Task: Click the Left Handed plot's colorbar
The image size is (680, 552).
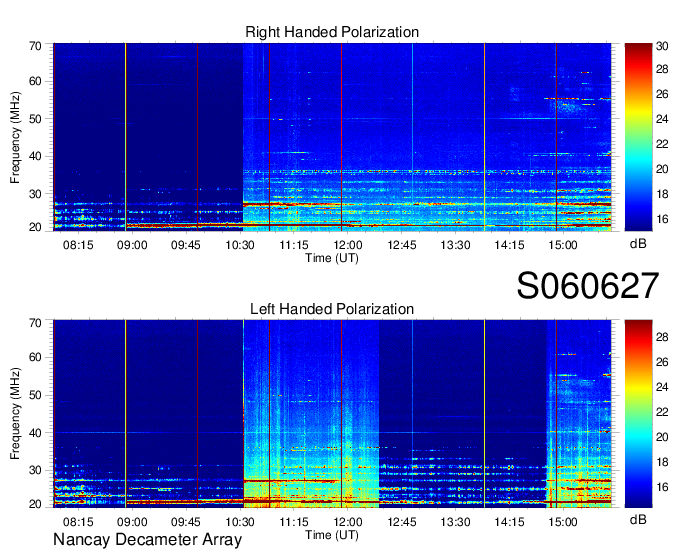Action: click(638, 414)
